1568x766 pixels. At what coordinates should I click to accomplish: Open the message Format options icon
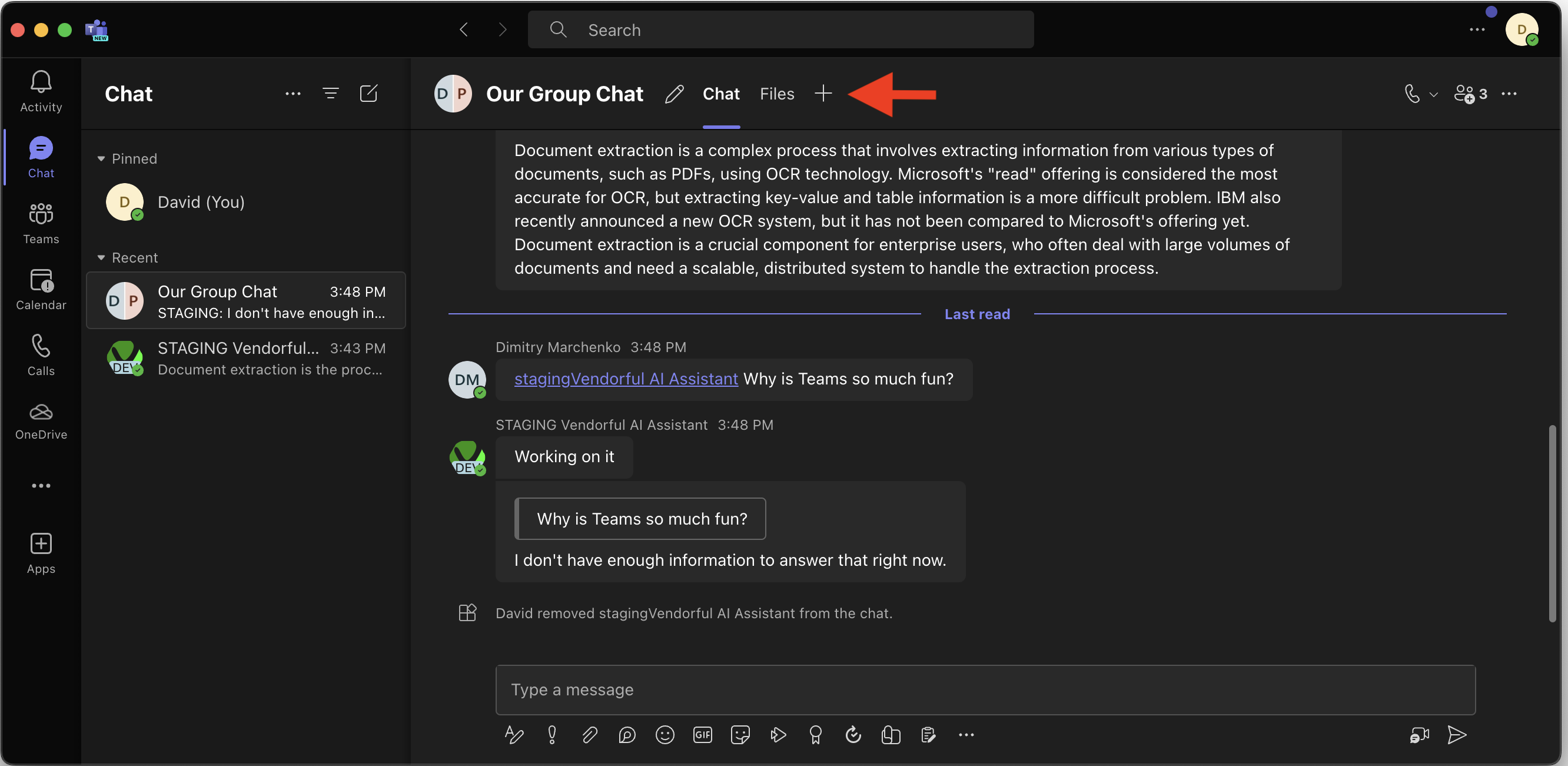pyautogui.click(x=514, y=735)
